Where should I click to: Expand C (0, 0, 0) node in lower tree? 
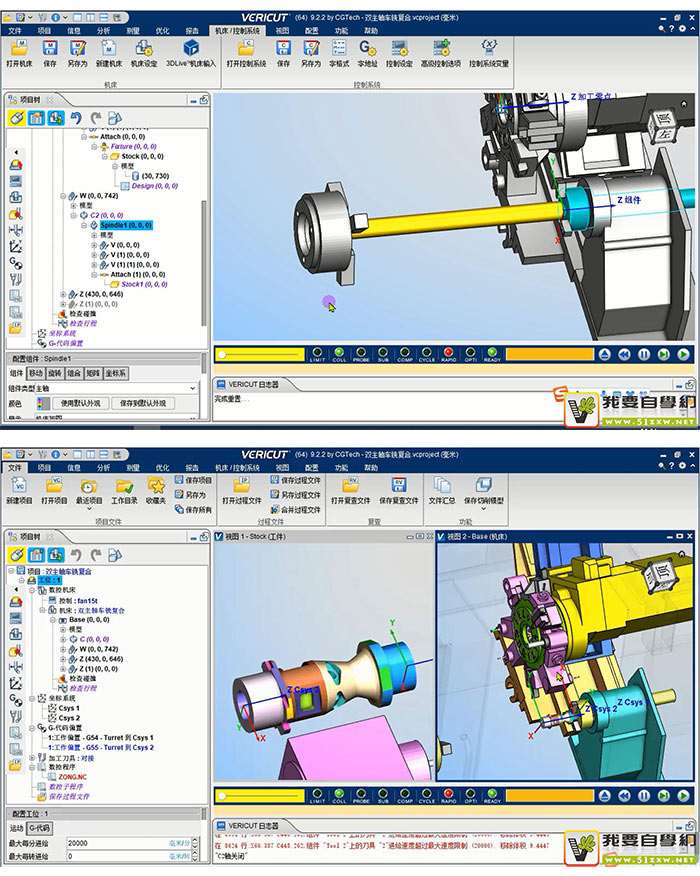point(63,639)
